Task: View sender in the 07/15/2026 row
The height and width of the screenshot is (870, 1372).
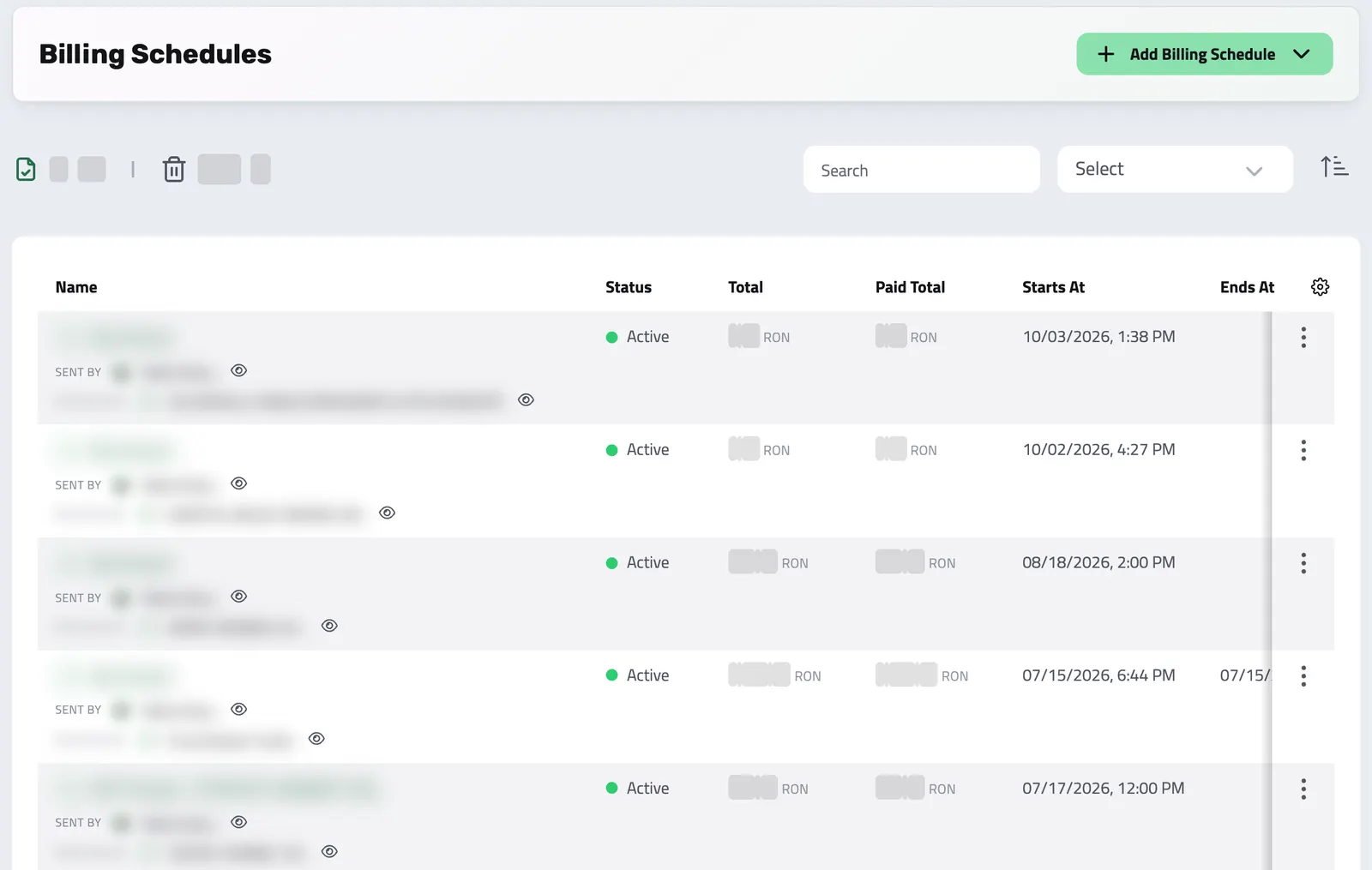Action: (239, 709)
